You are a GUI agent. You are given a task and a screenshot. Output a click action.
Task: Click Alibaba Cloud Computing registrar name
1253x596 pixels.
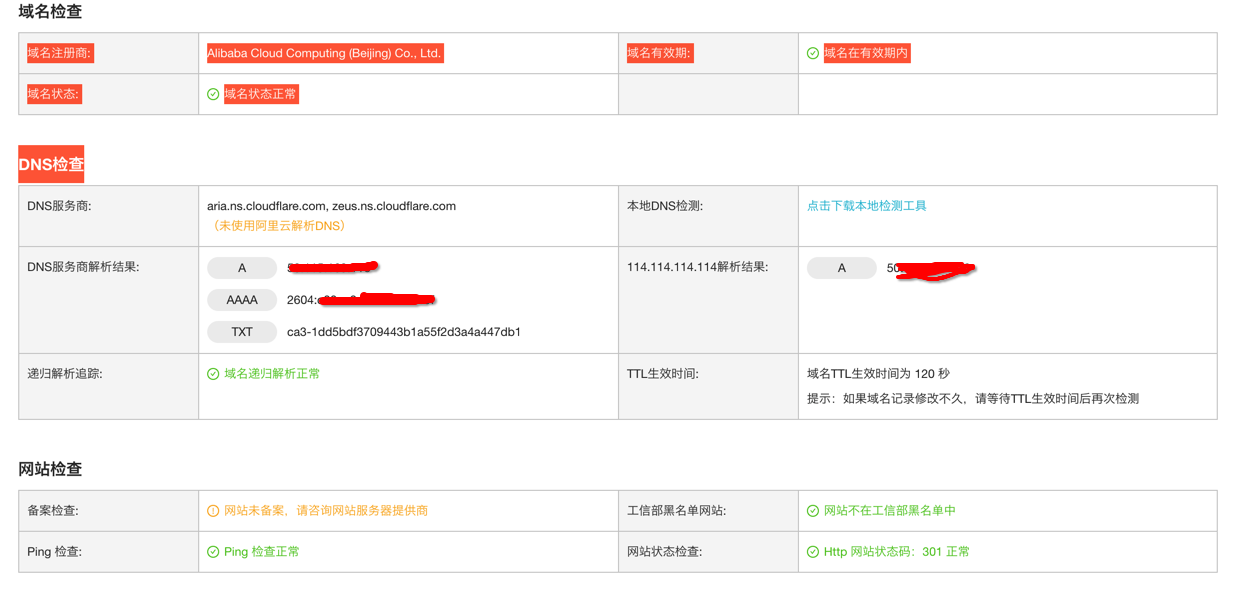click(x=324, y=53)
